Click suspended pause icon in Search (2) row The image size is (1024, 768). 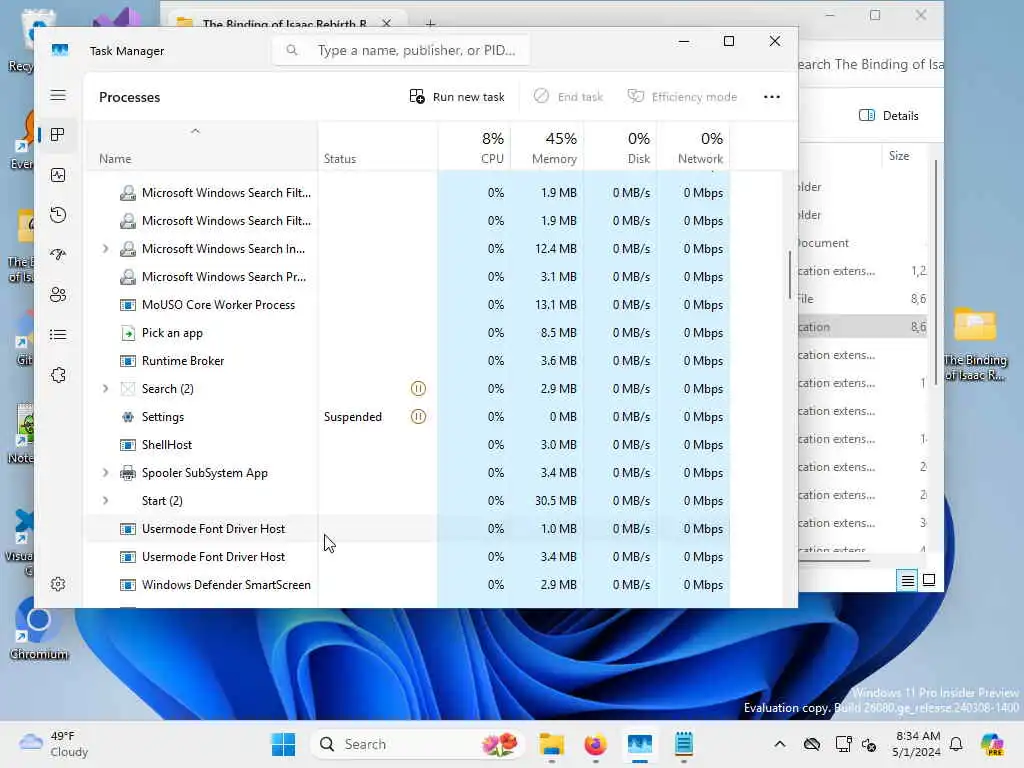[x=418, y=389]
